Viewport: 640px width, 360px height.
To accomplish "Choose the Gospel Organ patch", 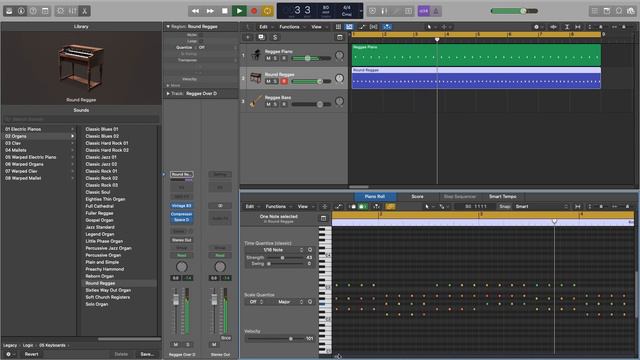I will click(100, 220).
